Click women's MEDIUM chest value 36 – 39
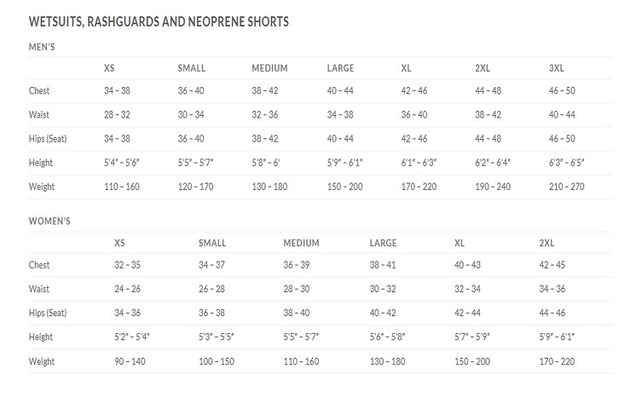The image size is (630, 409). (298, 265)
